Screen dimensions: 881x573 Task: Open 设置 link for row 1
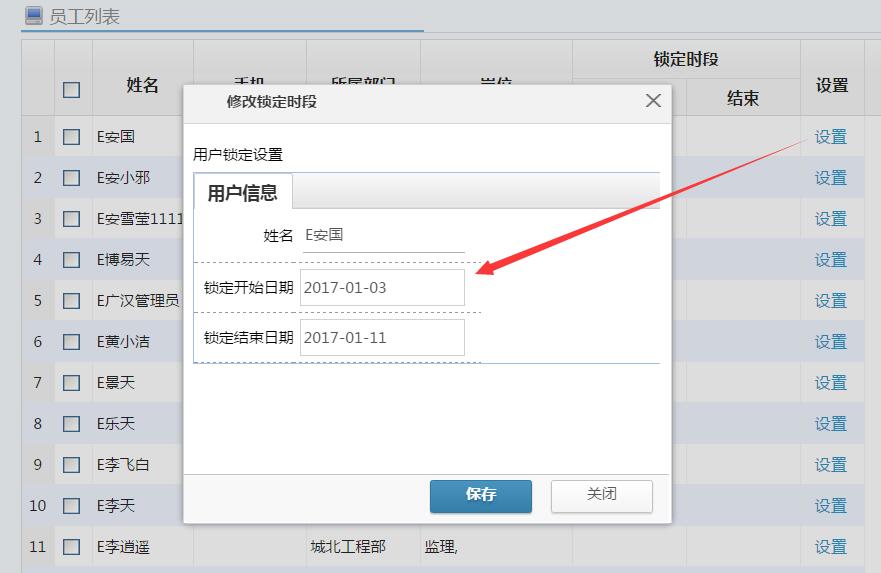pyautogui.click(x=830, y=137)
